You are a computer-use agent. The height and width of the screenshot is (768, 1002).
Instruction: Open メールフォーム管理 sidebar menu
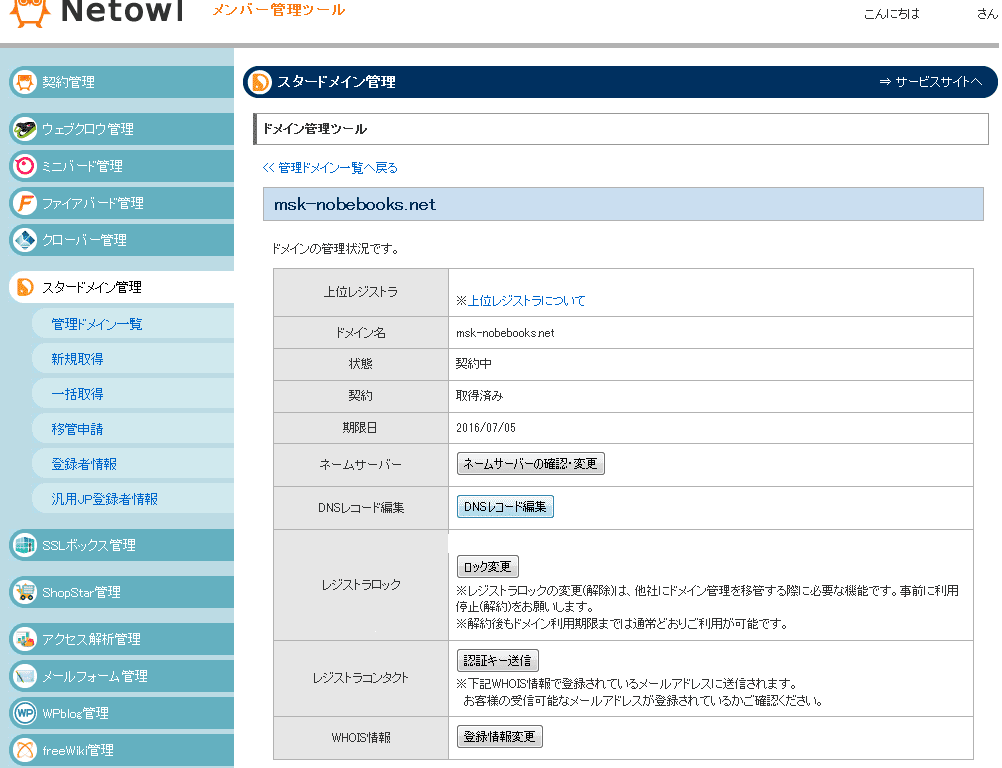[x=121, y=676]
